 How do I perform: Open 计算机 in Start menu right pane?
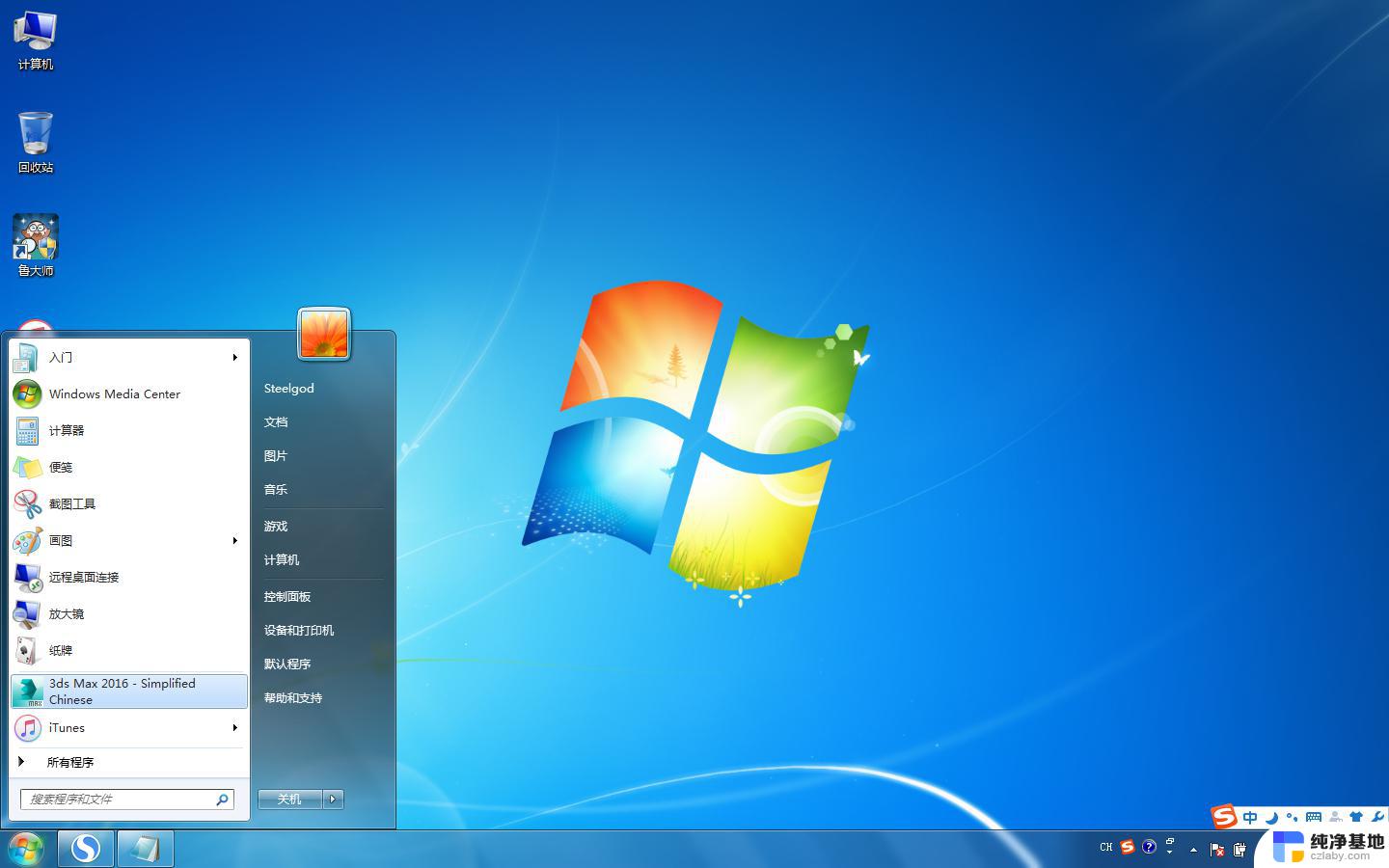(x=323, y=559)
